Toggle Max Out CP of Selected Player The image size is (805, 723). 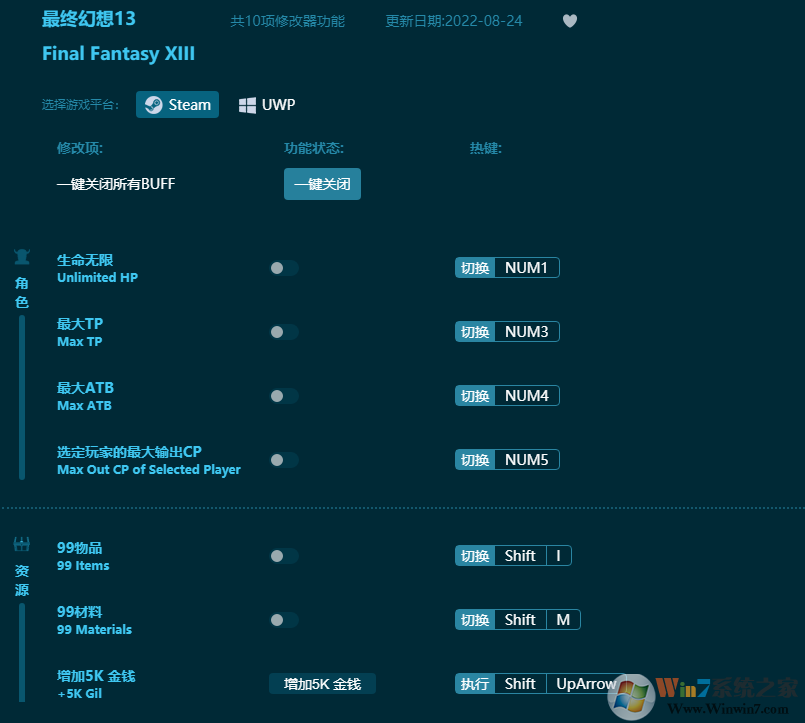point(283,459)
